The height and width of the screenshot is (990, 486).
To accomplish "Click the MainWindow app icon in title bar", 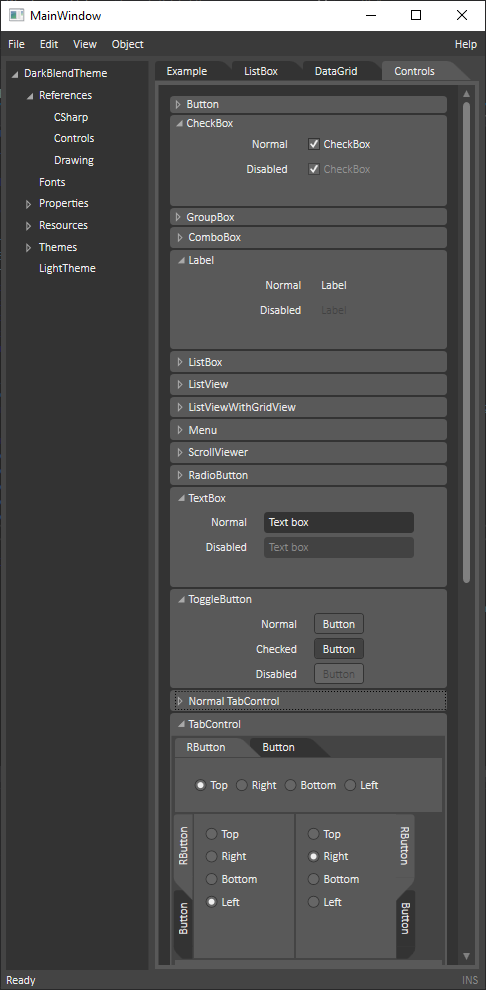I will 16,16.
